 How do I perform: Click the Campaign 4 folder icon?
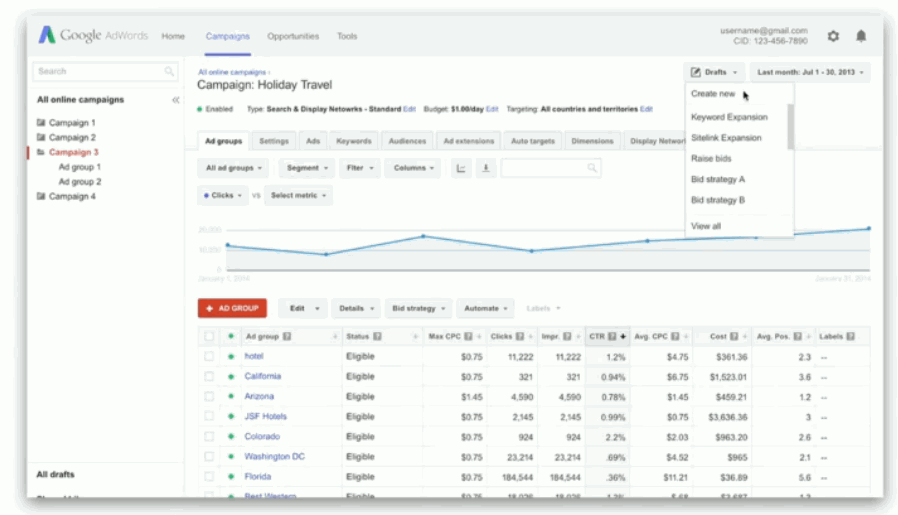(x=41, y=196)
